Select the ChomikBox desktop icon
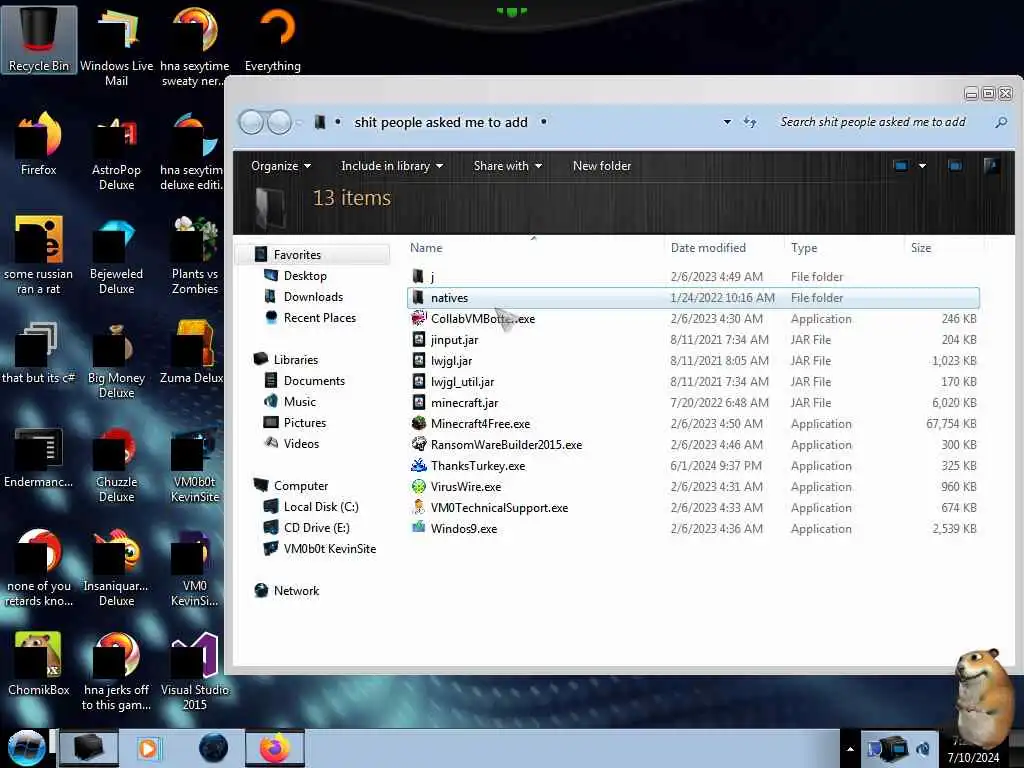1024x768 pixels. [39, 663]
